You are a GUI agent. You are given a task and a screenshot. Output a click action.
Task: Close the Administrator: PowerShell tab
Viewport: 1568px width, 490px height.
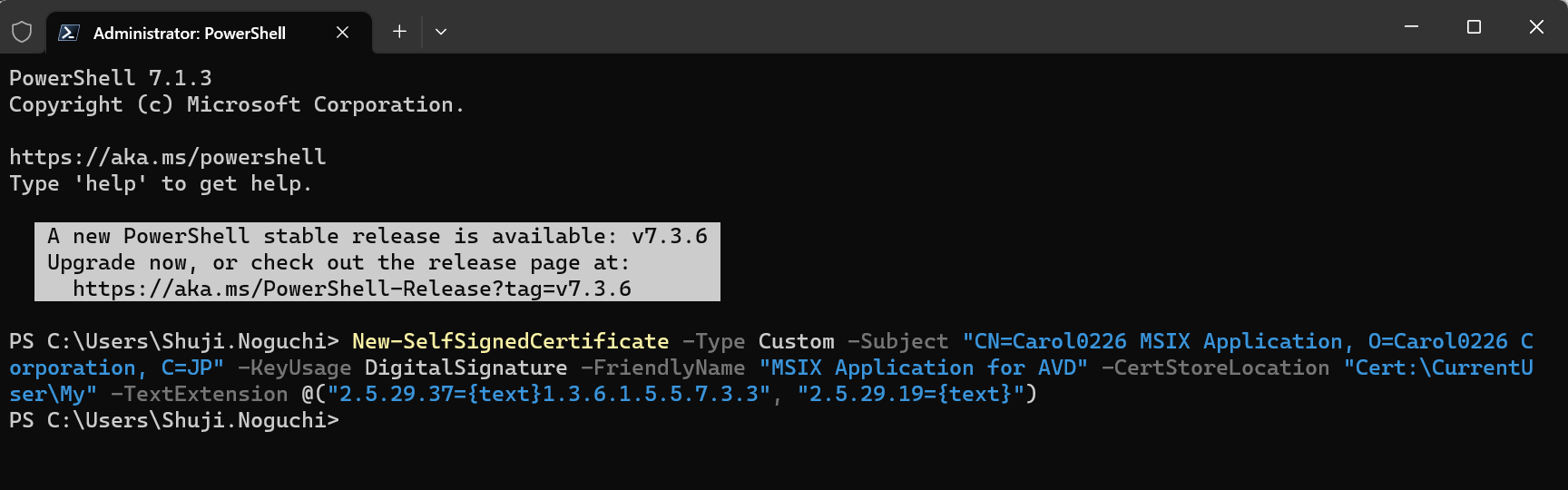tap(342, 33)
